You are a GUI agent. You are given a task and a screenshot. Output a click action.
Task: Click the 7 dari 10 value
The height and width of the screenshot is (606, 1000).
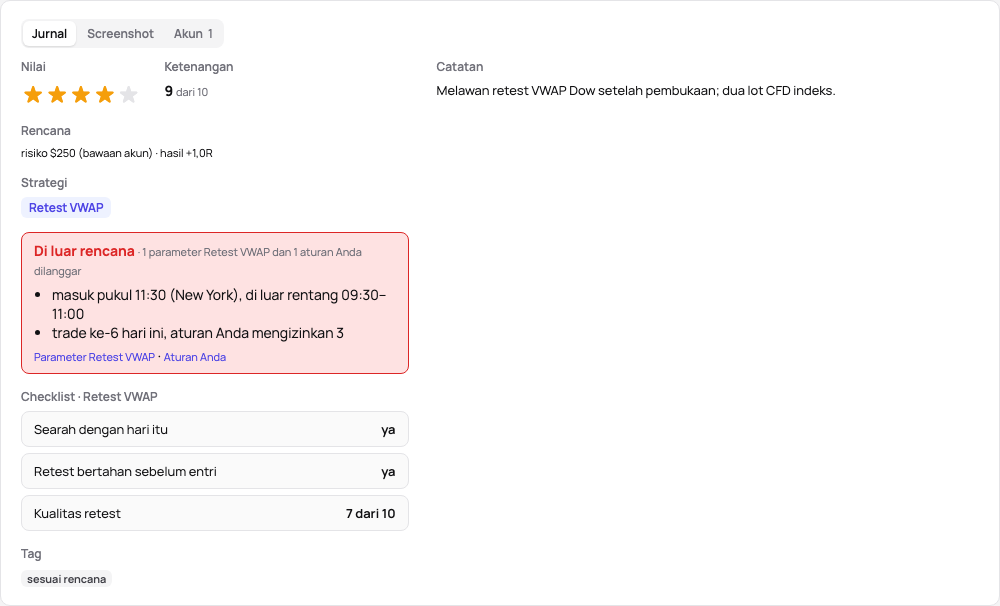(x=371, y=514)
